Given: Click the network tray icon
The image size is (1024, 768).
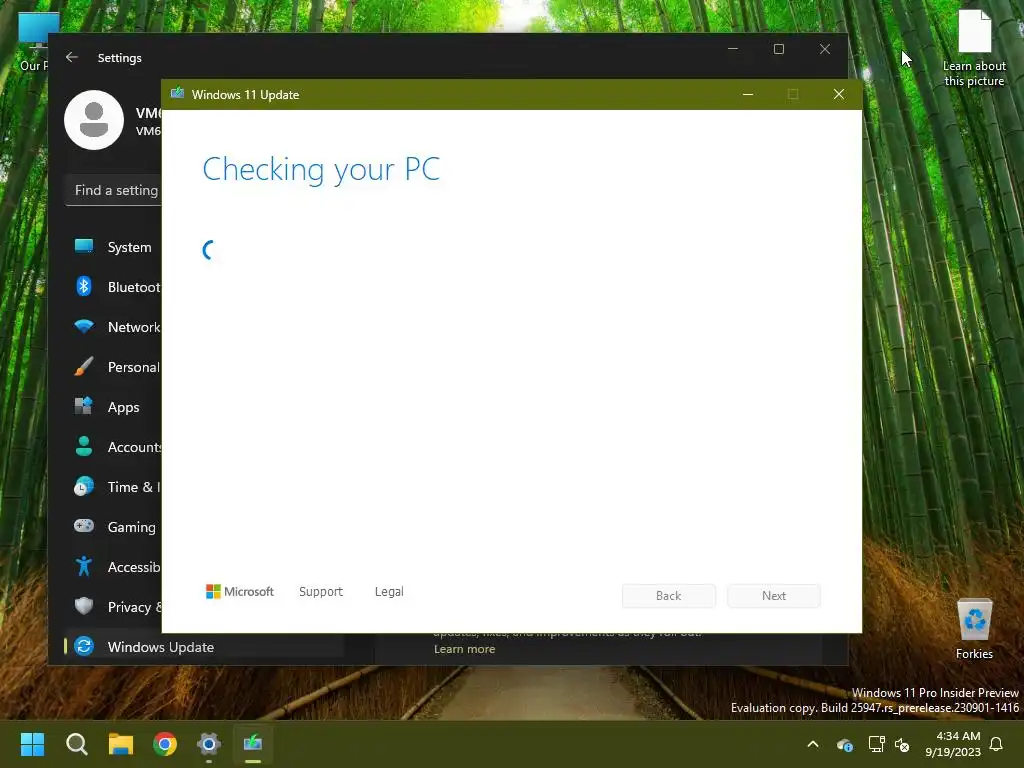Looking at the screenshot, I should click(x=876, y=744).
